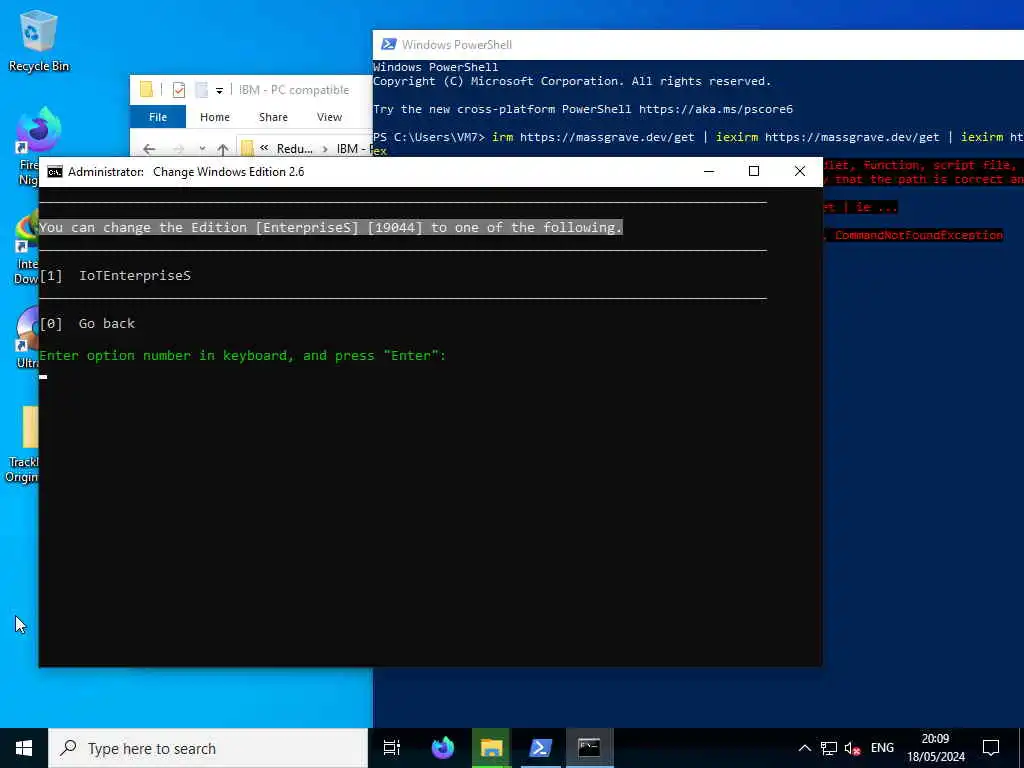Click the network status tray icon
Viewport: 1024px width, 768px height.
[829, 748]
